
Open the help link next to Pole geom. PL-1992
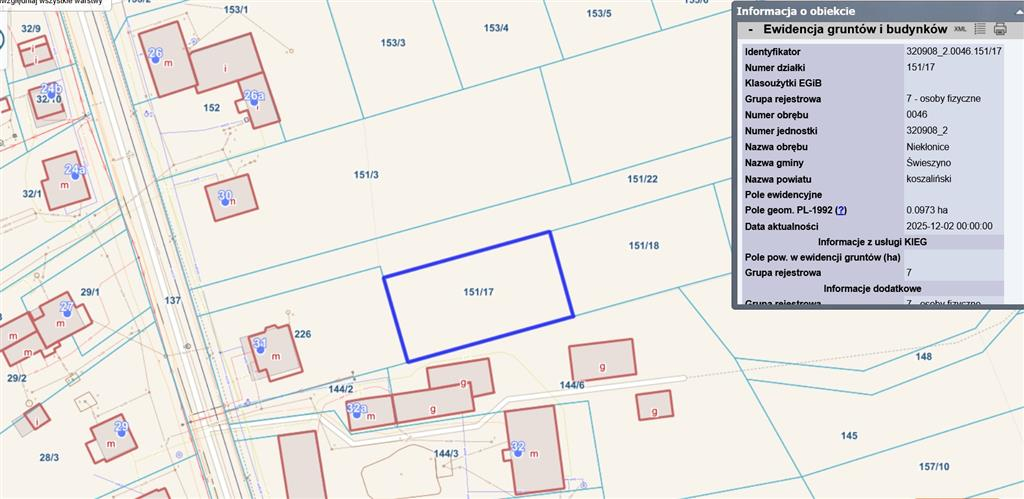click(841, 210)
